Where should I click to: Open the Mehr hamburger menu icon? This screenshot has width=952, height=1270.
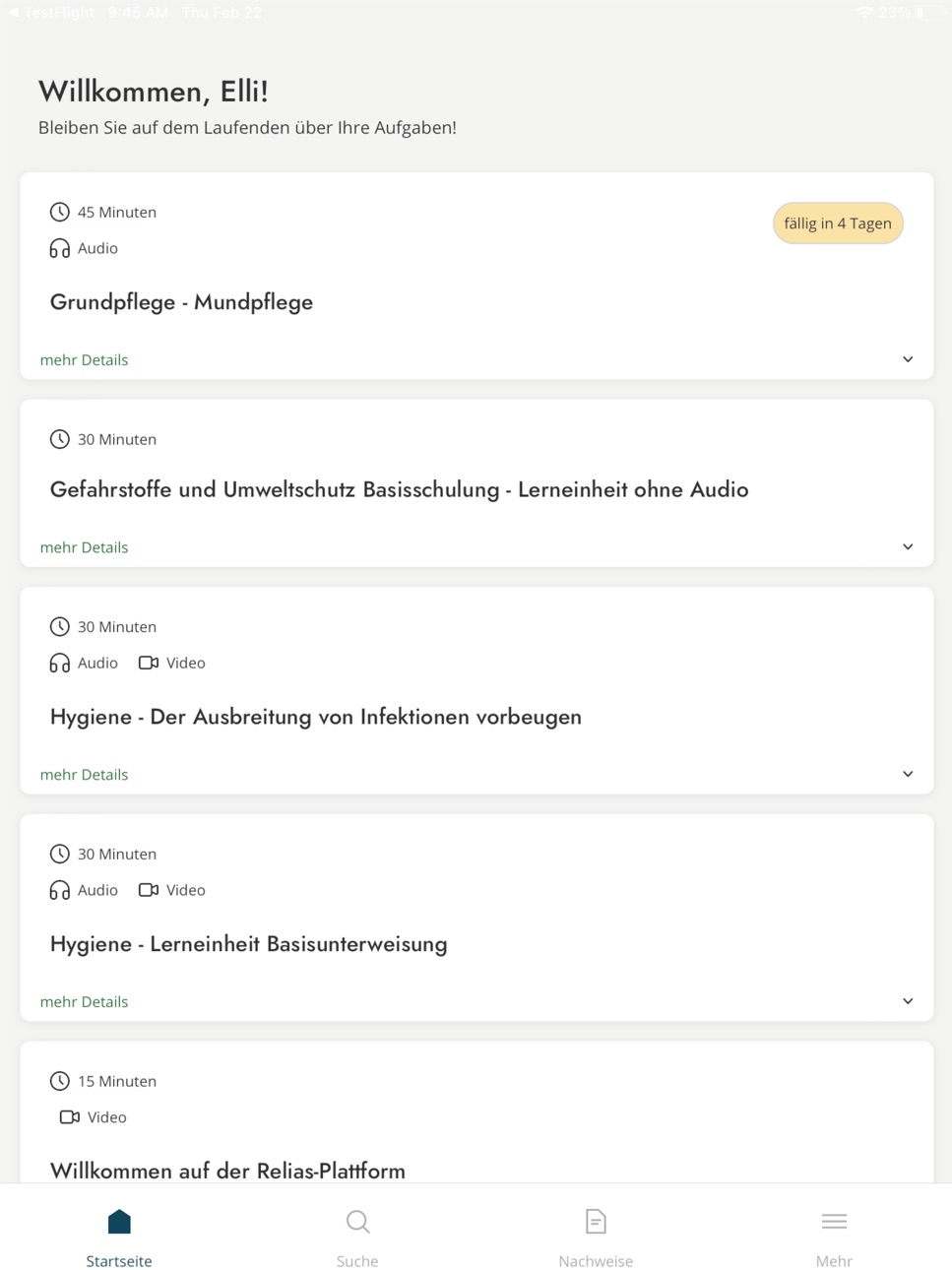tap(834, 1222)
